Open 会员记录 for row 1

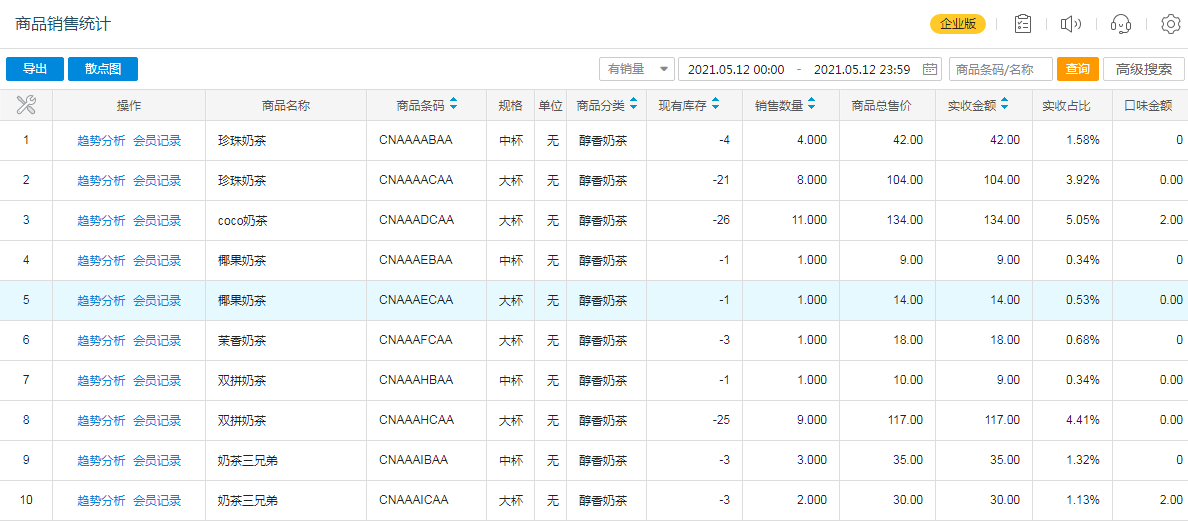157,140
